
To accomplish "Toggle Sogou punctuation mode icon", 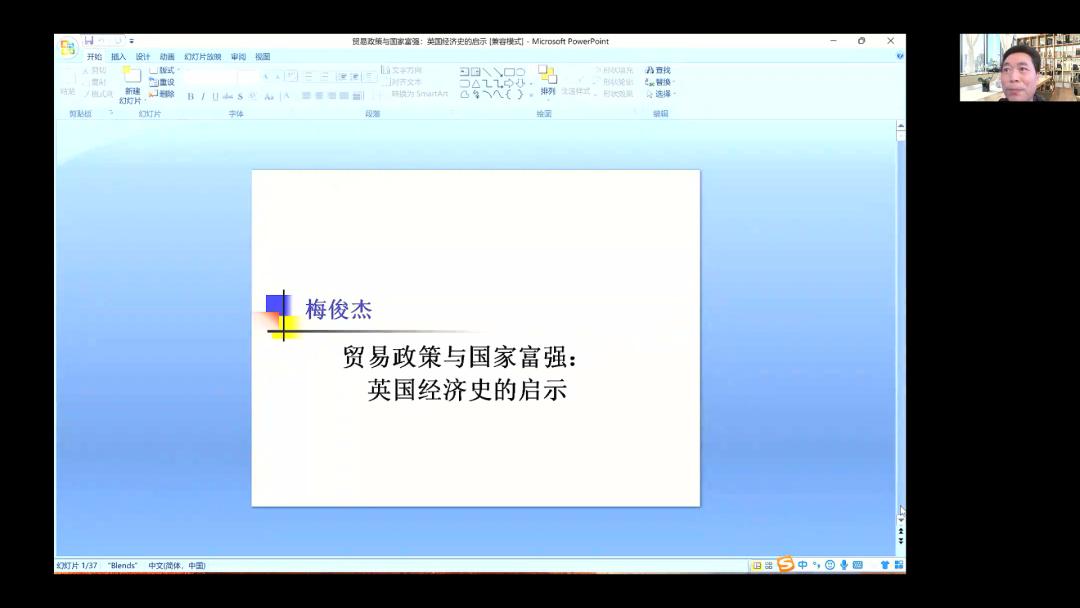I will pos(816,565).
